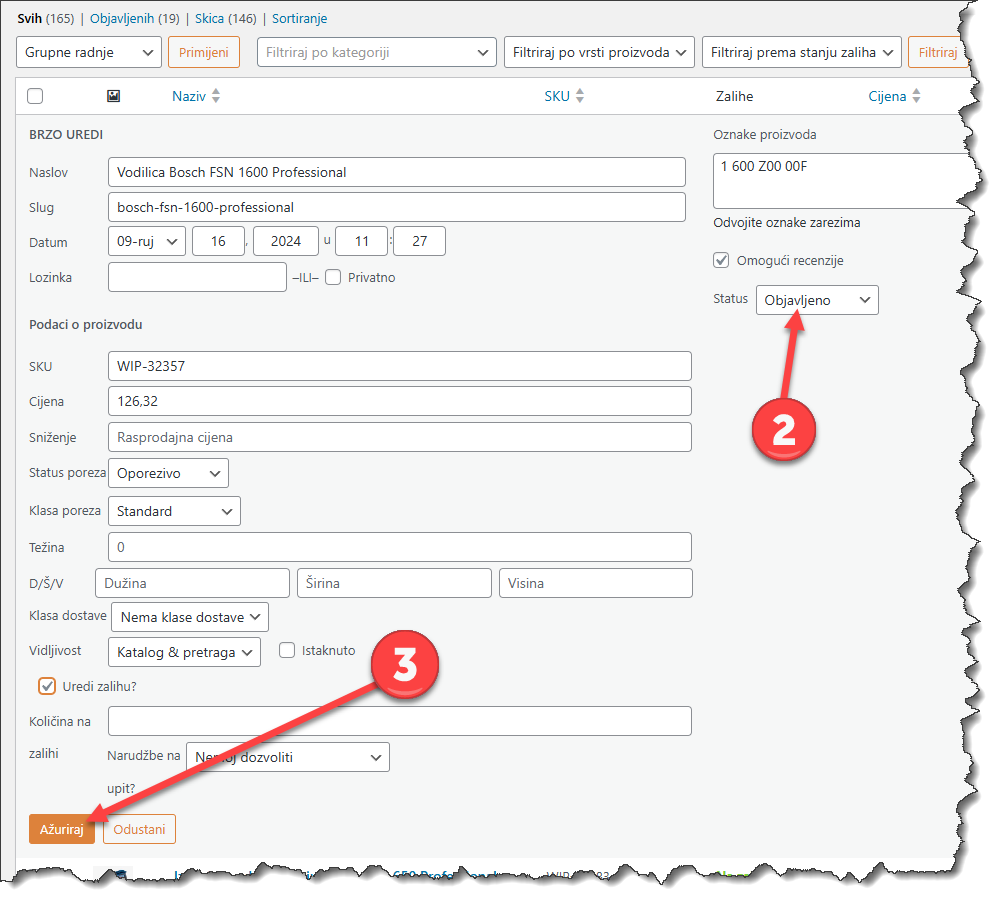The image size is (1002, 907).
Task: Open the Grupne radnje dropdown
Action: point(89,52)
